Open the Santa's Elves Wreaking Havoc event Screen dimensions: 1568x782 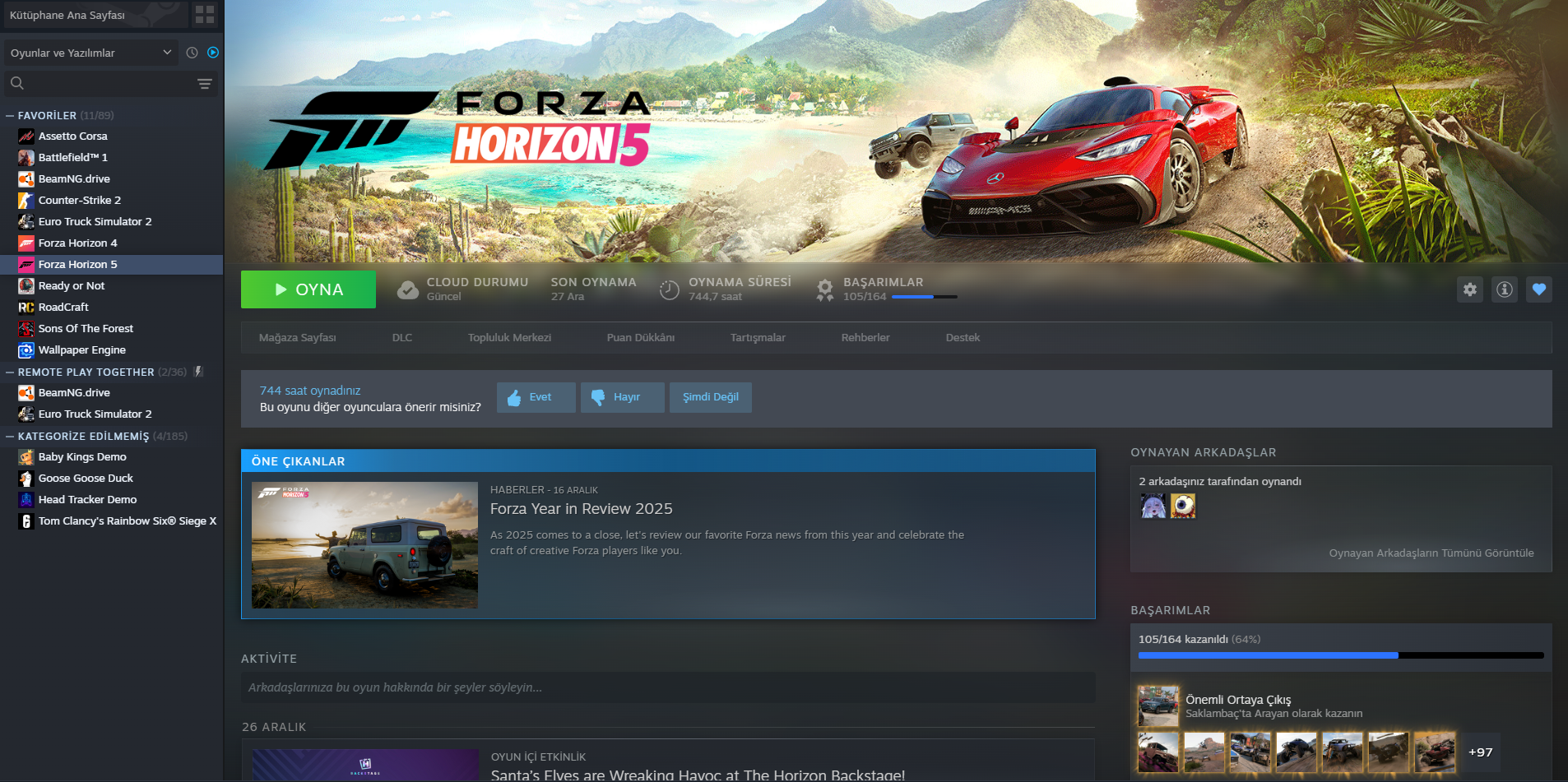pyautogui.click(x=698, y=775)
